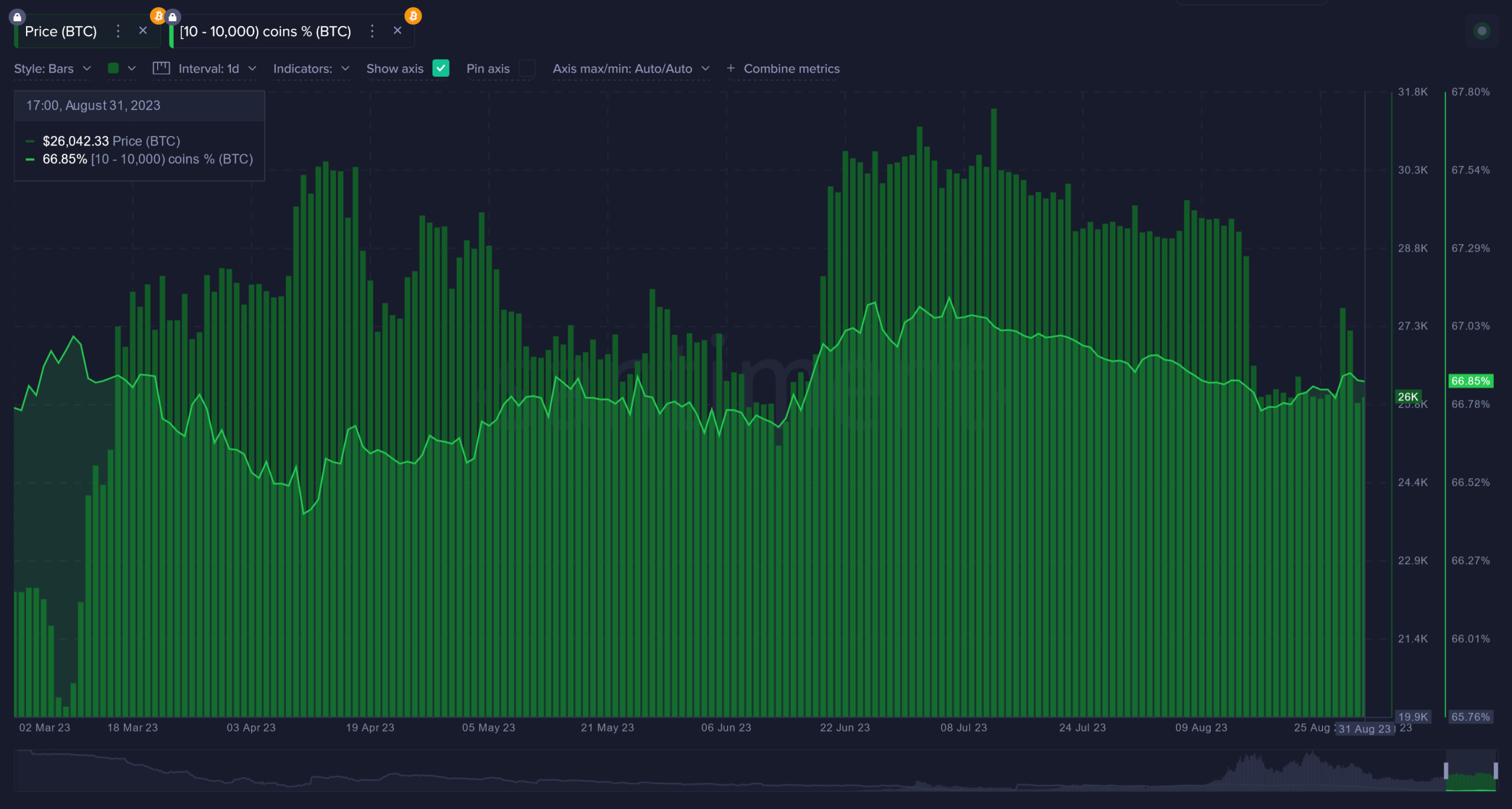Open the Axis max/min Auto/Auto dropdown
The width and height of the screenshot is (1512, 809).
(x=631, y=69)
